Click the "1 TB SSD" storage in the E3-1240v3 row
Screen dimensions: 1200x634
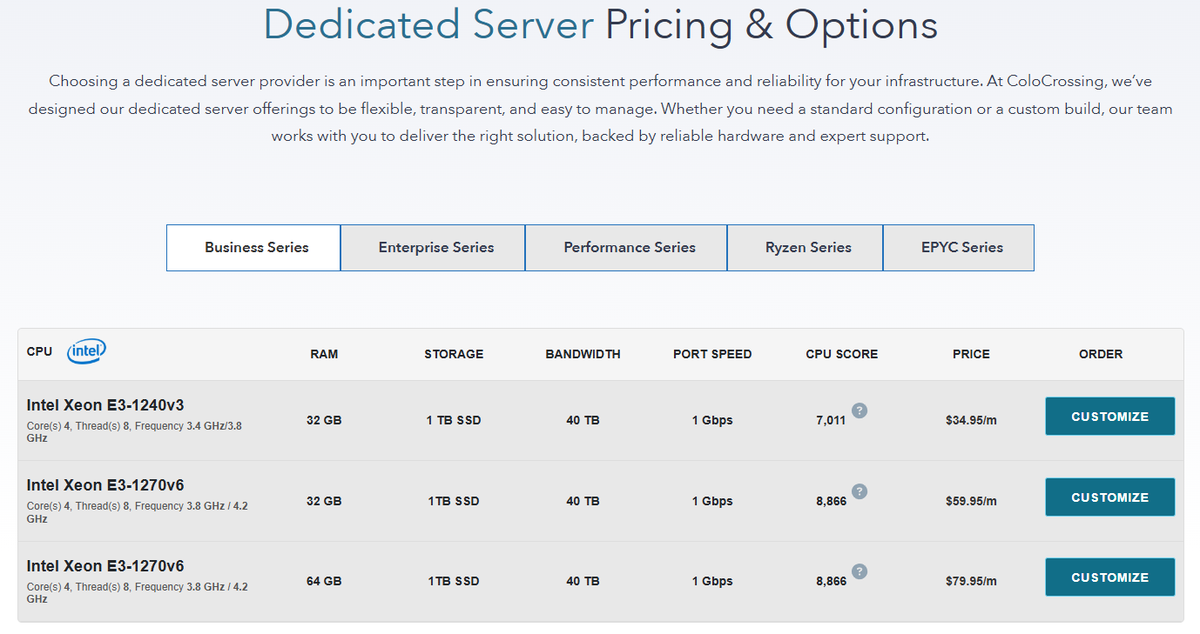tap(453, 420)
